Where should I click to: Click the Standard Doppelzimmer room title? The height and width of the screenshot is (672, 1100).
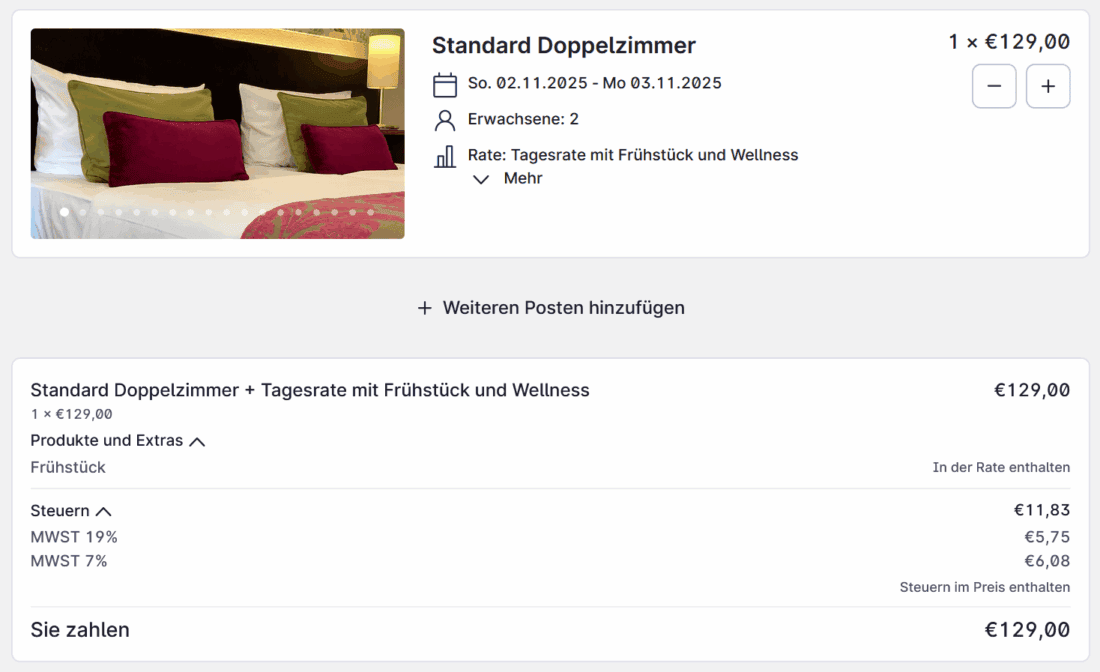click(x=563, y=45)
